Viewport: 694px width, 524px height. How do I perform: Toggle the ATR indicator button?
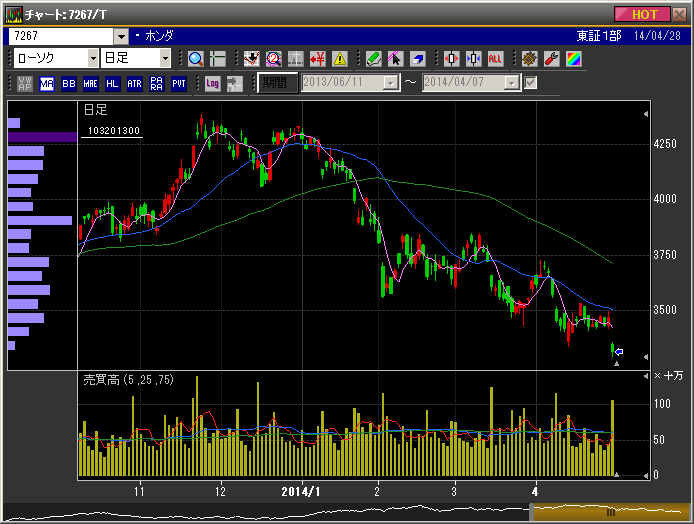(x=134, y=83)
